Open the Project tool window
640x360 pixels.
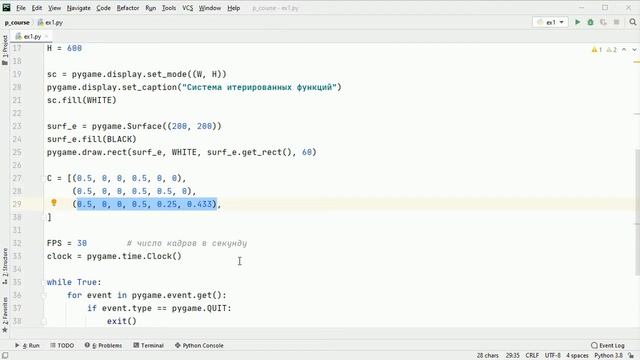click(x=5, y=50)
